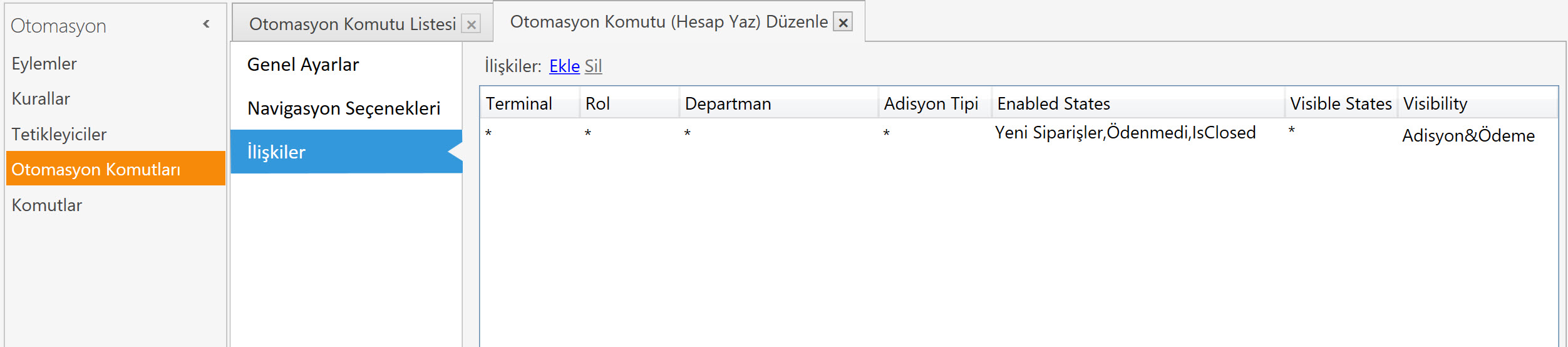The width and height of the screenshot is (1568, 347).
Task: Open Komutlar in the sidebar
Action: [47, 205]
